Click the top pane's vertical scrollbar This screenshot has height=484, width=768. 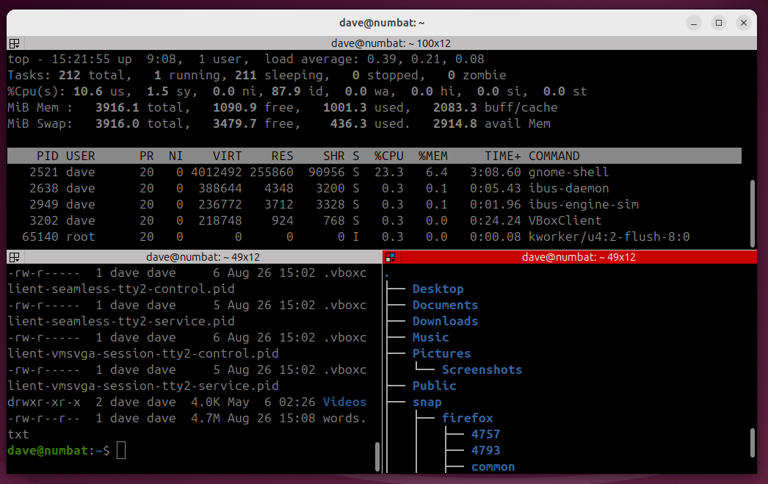[752, 214]
